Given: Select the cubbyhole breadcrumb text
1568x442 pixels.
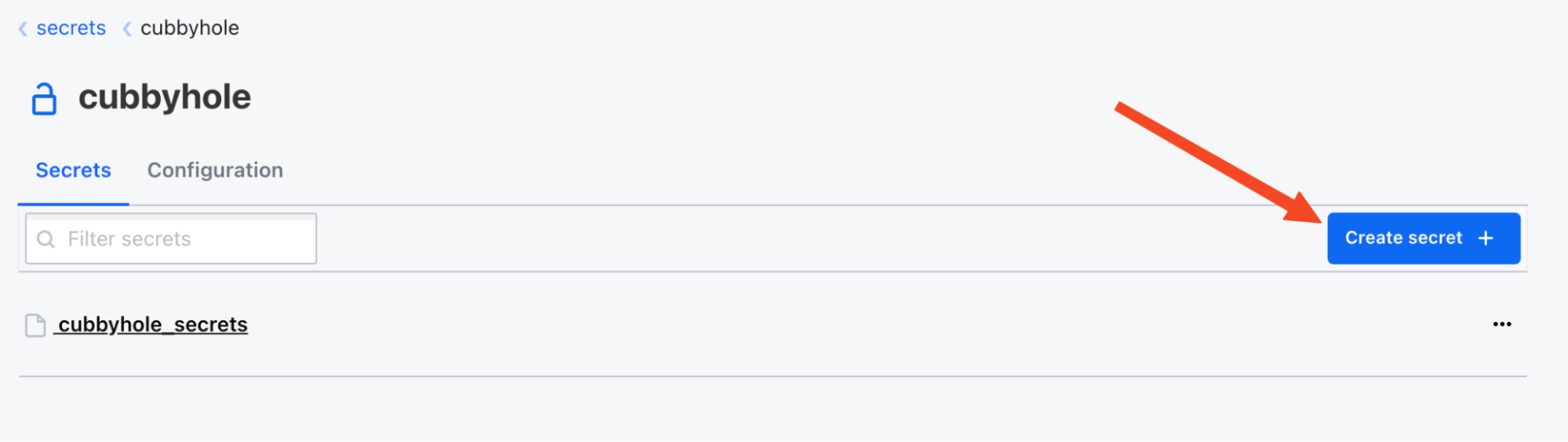Looking at the screenshot, I should [190, 28].
